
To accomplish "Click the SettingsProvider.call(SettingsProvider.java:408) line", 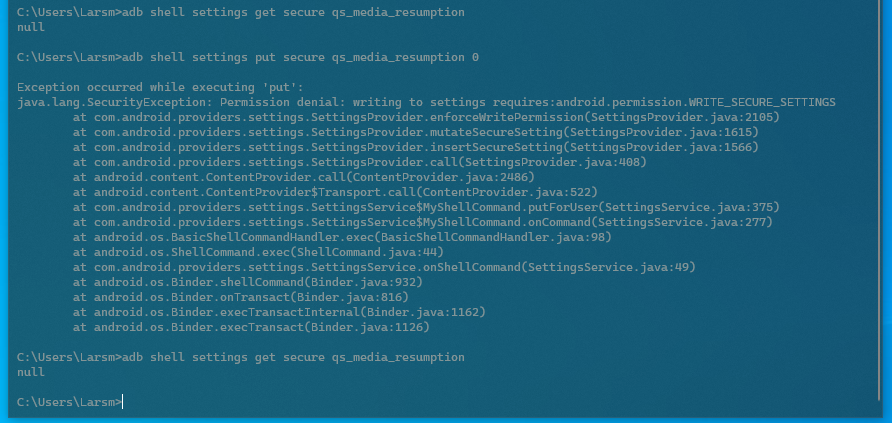I will [360, 163].
